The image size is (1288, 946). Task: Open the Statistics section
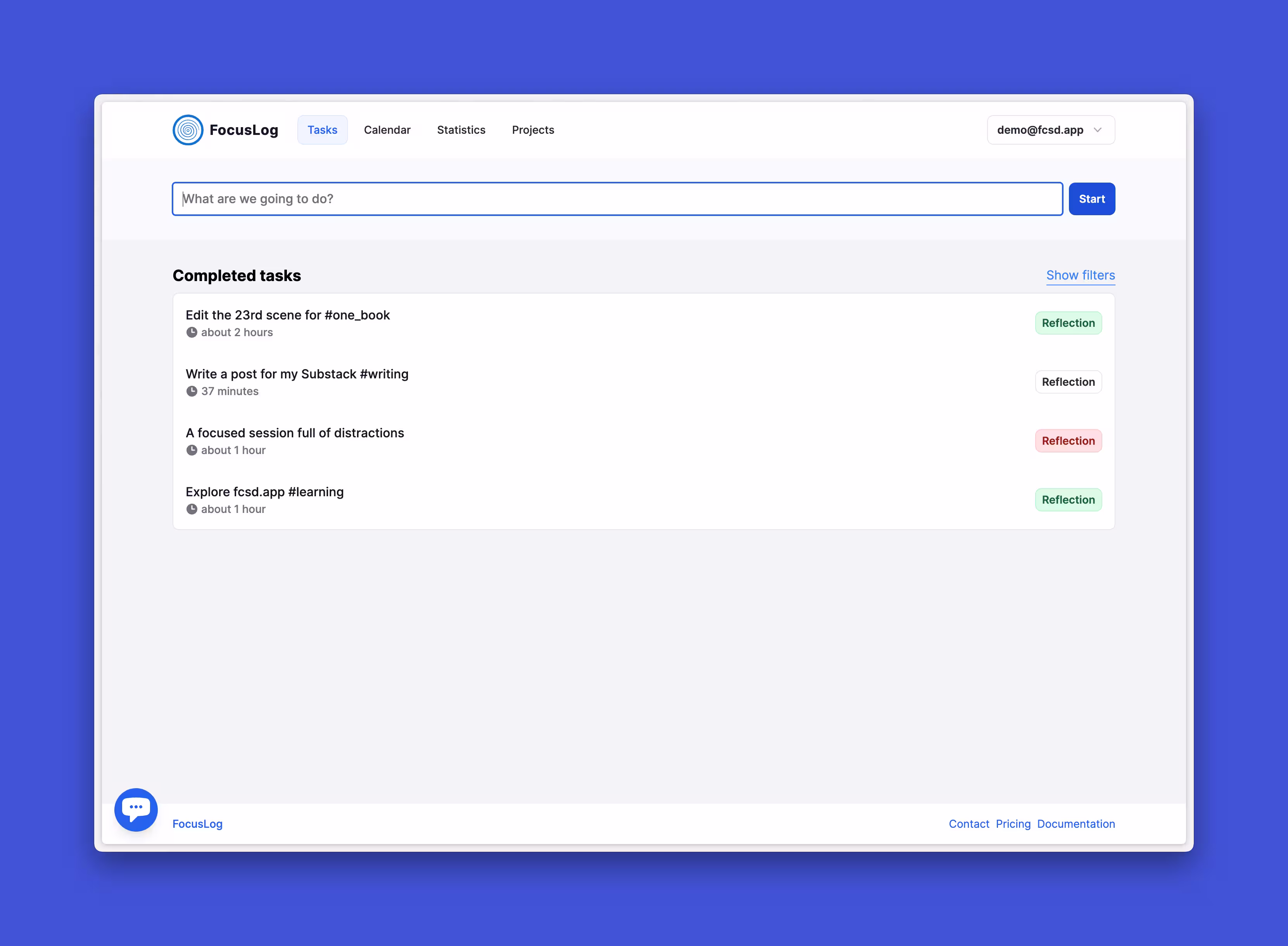click(461, 130)
